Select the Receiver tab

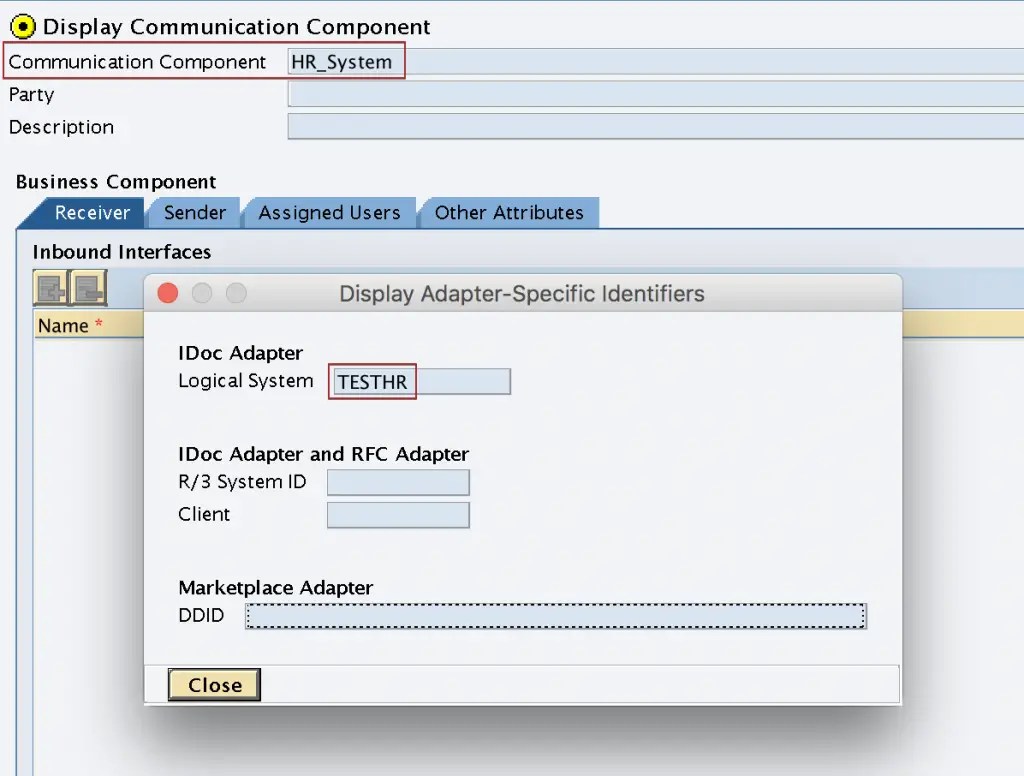tap(92, 212)
